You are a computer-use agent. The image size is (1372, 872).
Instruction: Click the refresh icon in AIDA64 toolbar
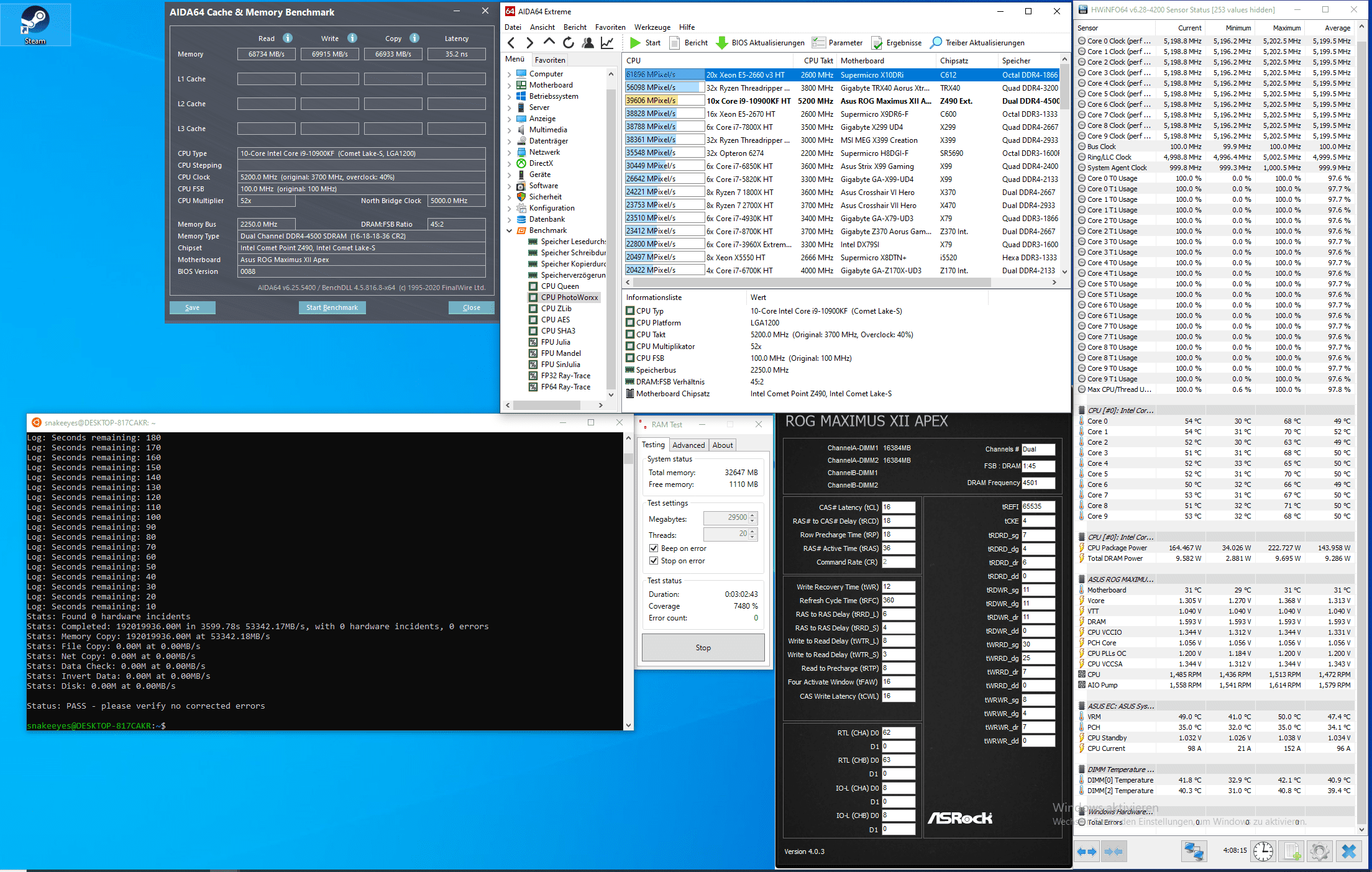click(568, 43)
